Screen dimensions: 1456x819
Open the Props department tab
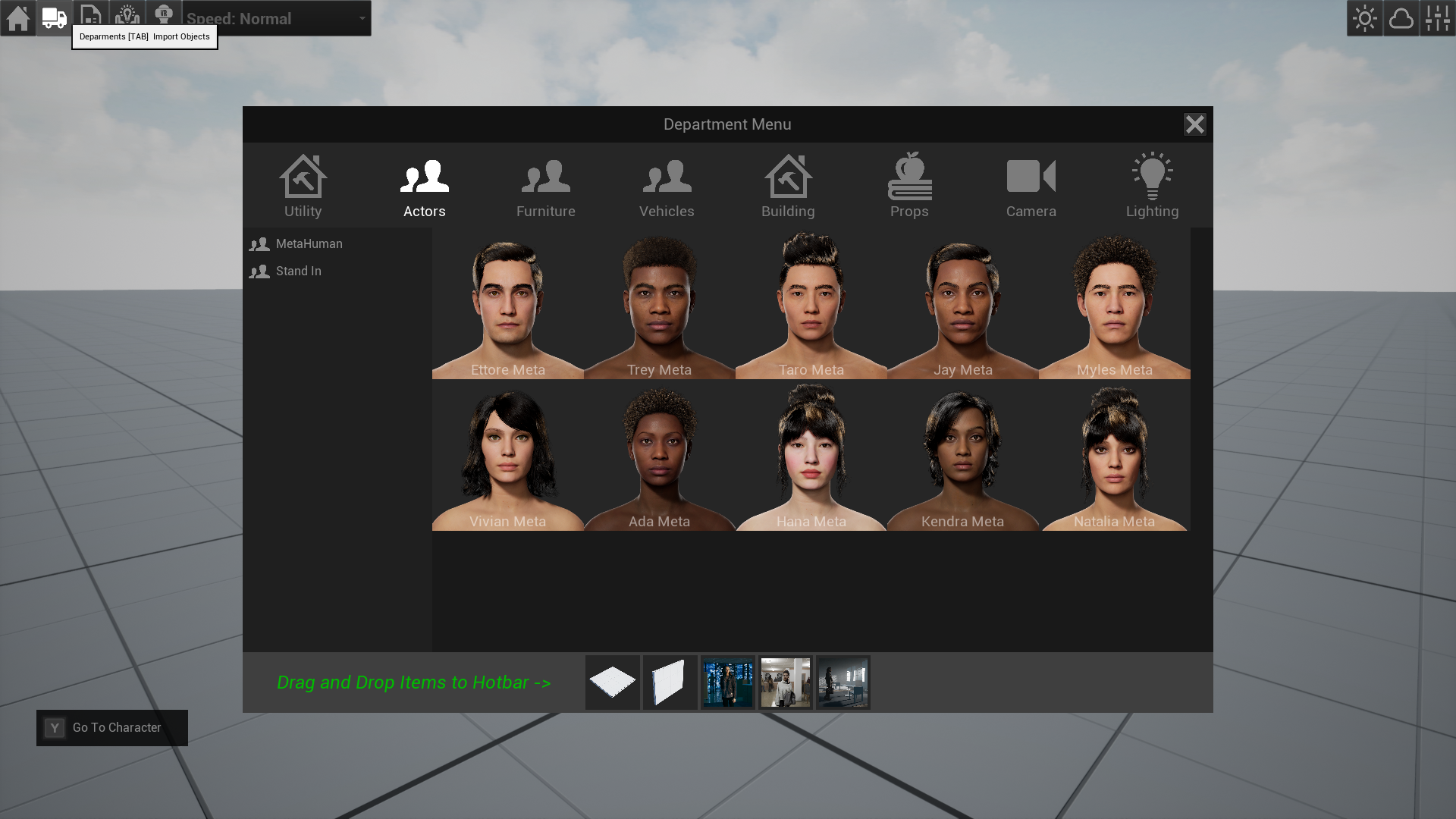click(910, 186)
